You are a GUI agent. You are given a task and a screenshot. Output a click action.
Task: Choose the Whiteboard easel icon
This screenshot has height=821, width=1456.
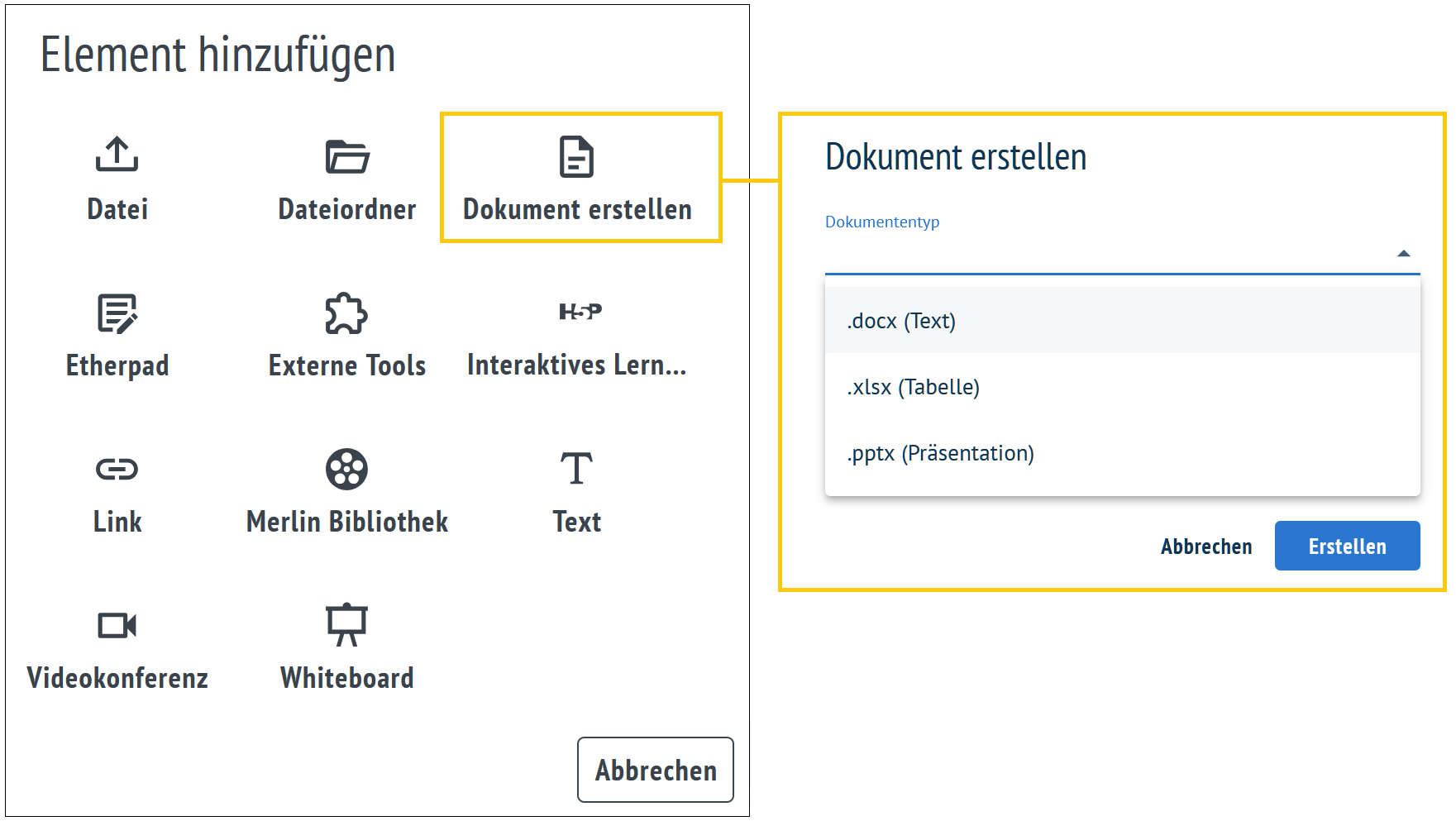(x=346, y=625)
